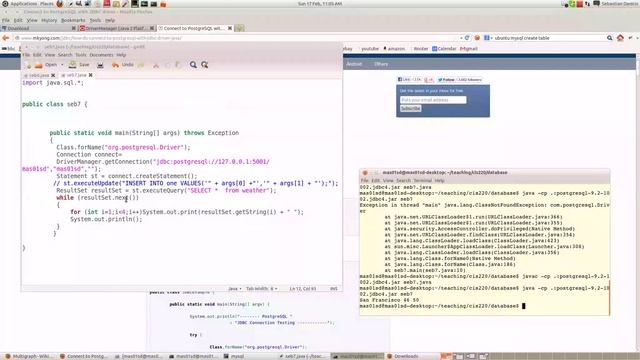
Task: Expand the Open recent files dropdown arrow
Action: coord(62,65)
